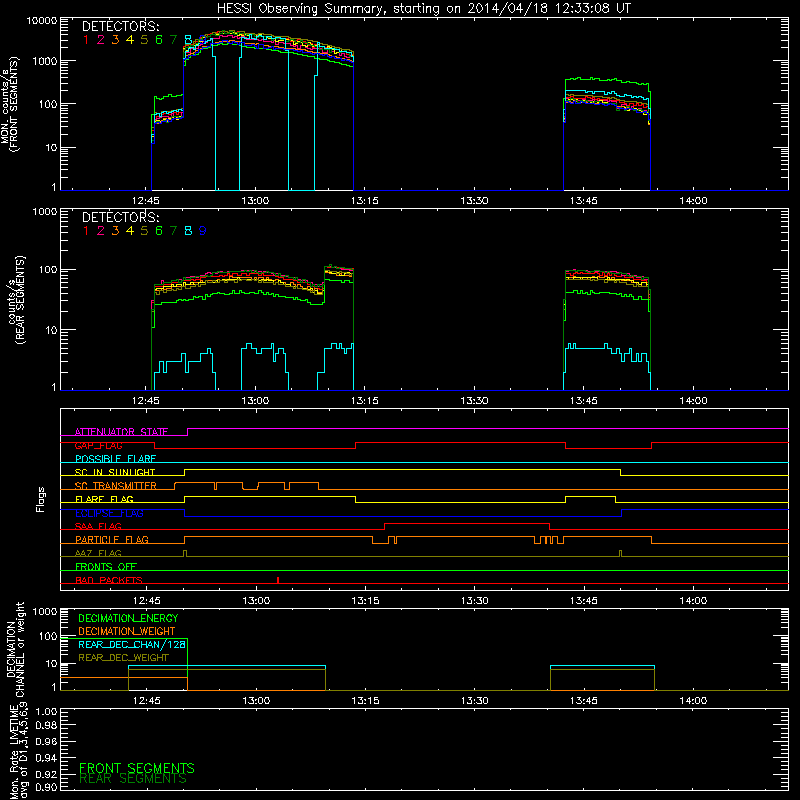Click the 0.94 tick on livetime axis

[x=46, y=758]
